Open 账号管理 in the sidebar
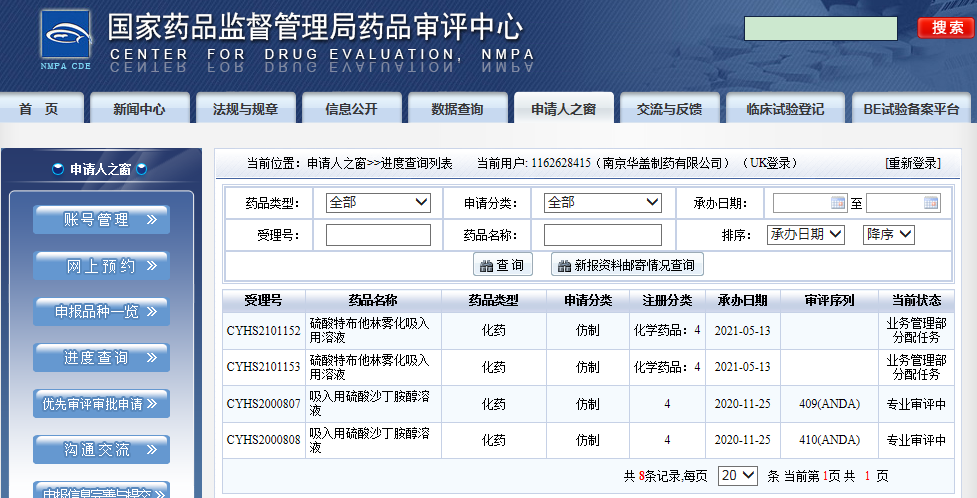The image size is (977, 498). [x=101, y=220]
